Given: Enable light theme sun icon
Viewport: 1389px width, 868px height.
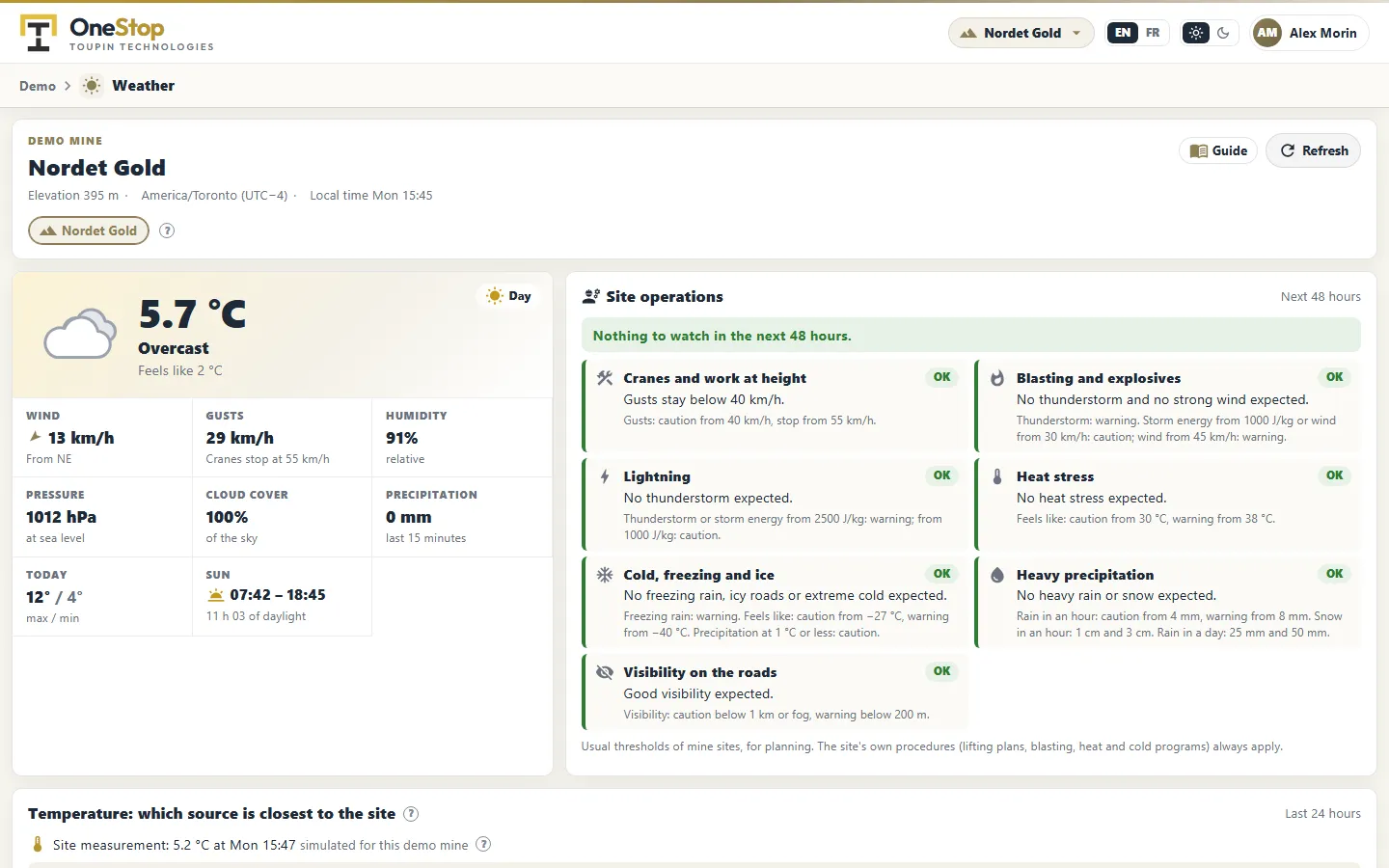Looking at the screenshot, I should [x=1196, y=33].
